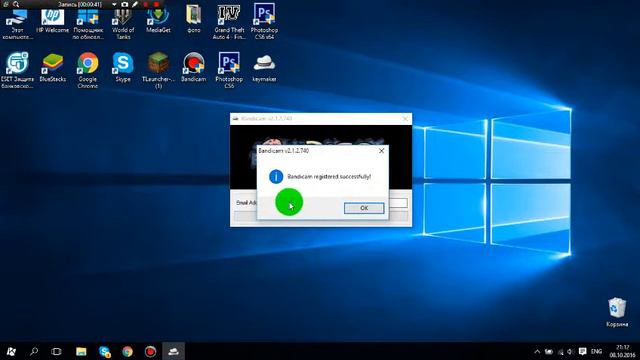Select the Skype desktop shortcut
This screenshot has height=360, width=640.
pos(123,67)
